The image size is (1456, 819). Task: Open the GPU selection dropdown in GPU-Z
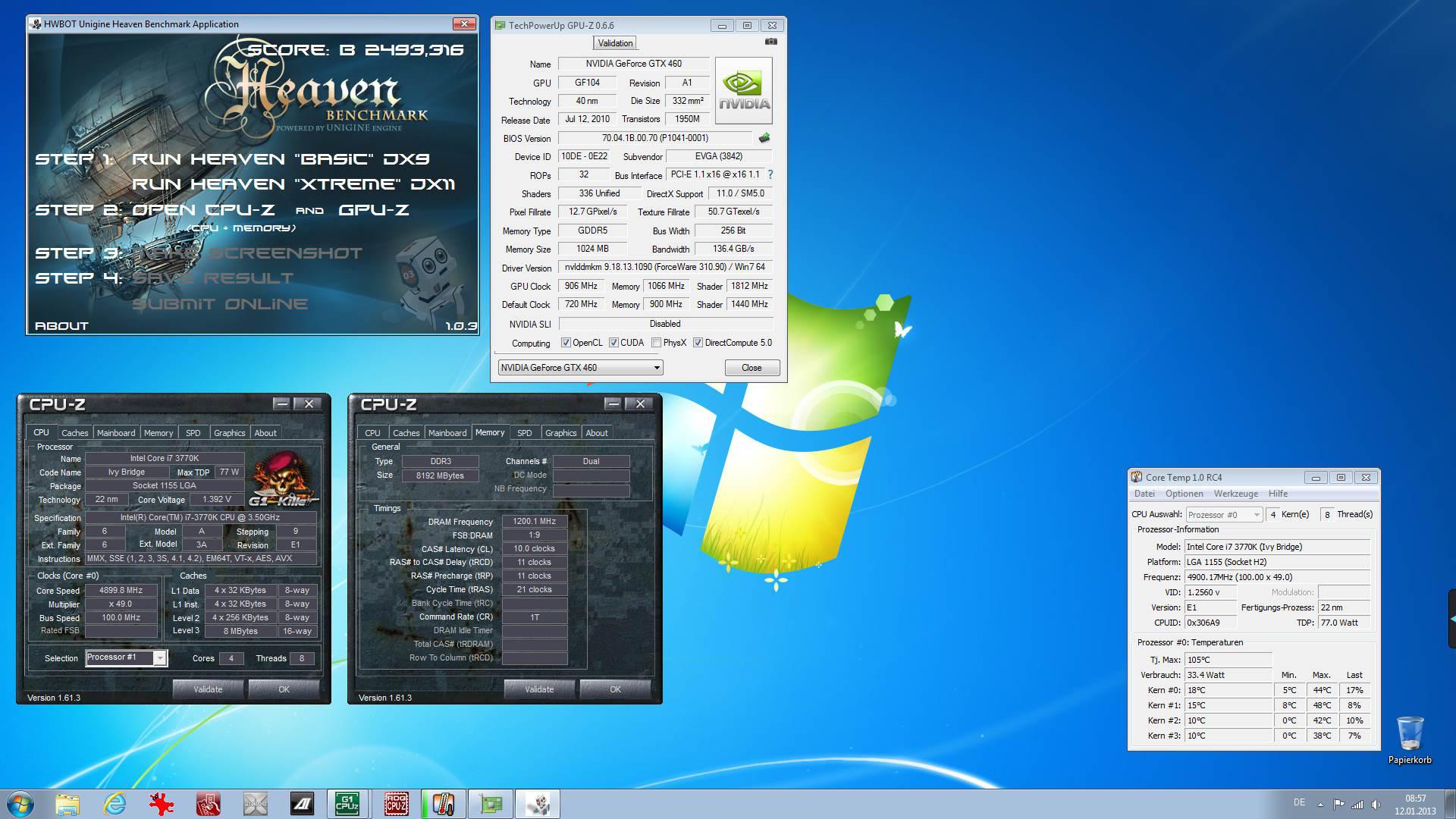[580, 368]
